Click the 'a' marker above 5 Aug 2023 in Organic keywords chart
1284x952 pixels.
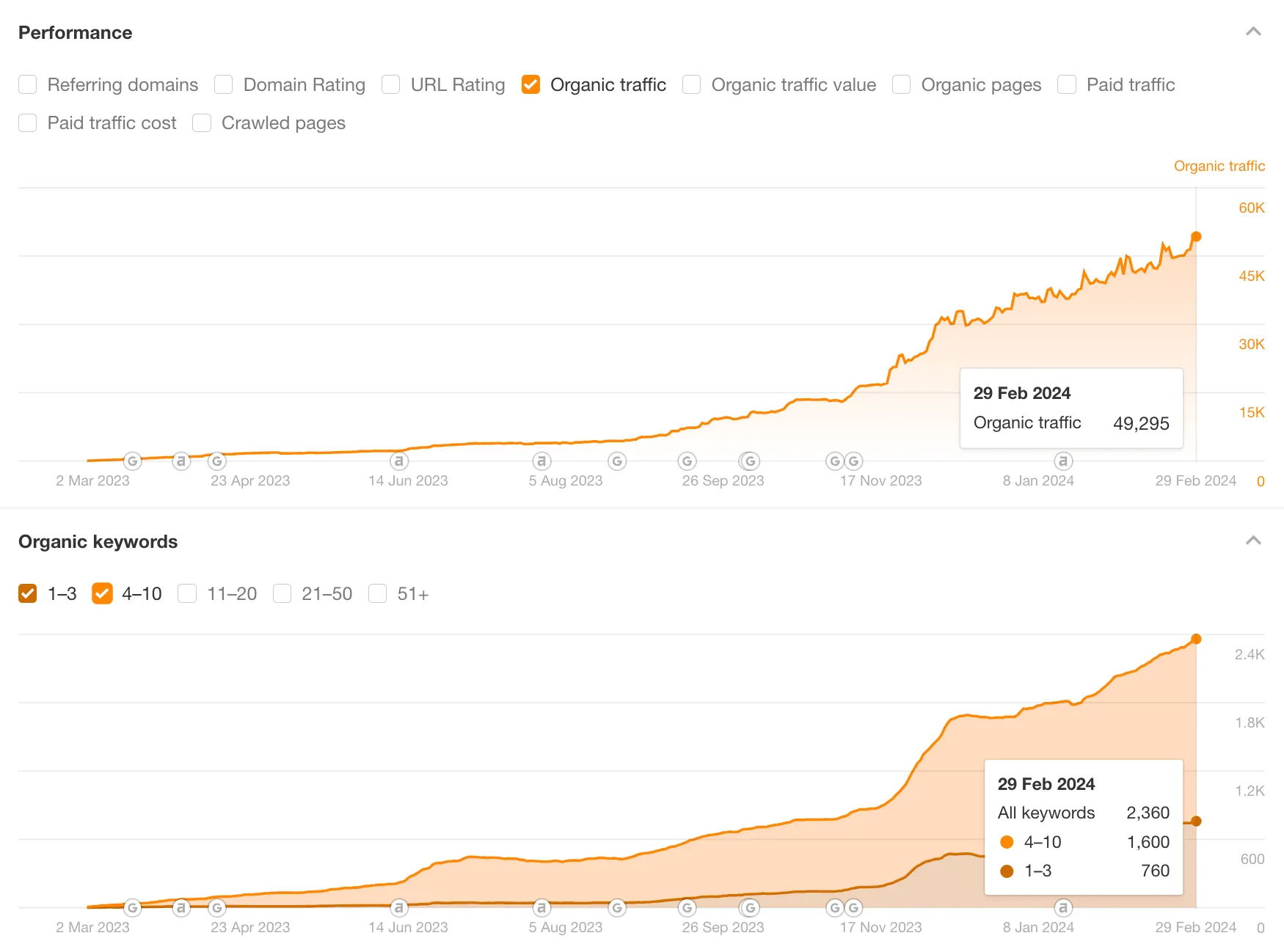(x=541, y=908)
